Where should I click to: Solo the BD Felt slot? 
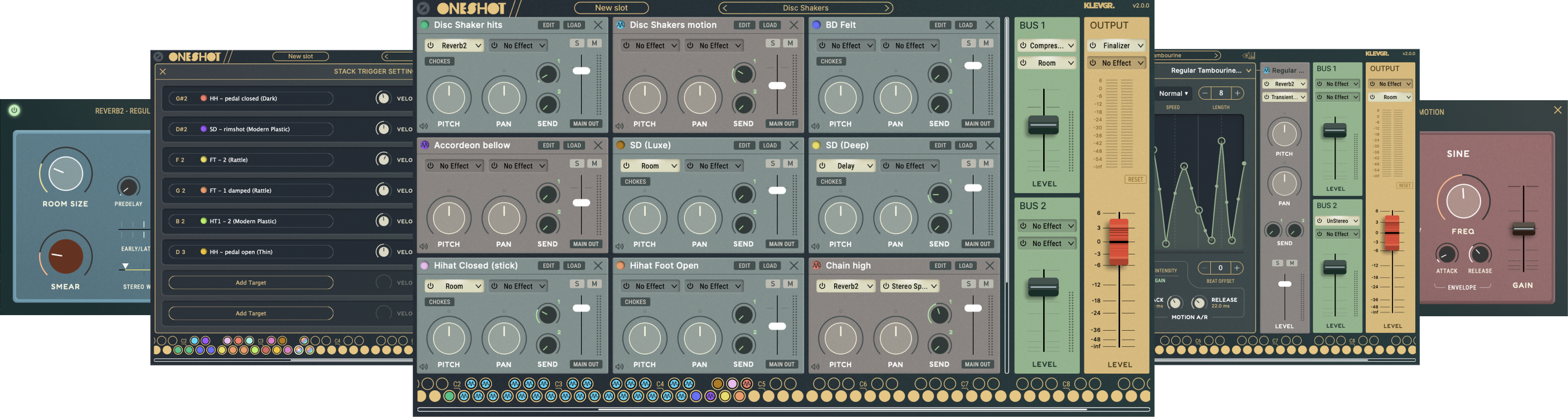[968, 43]
